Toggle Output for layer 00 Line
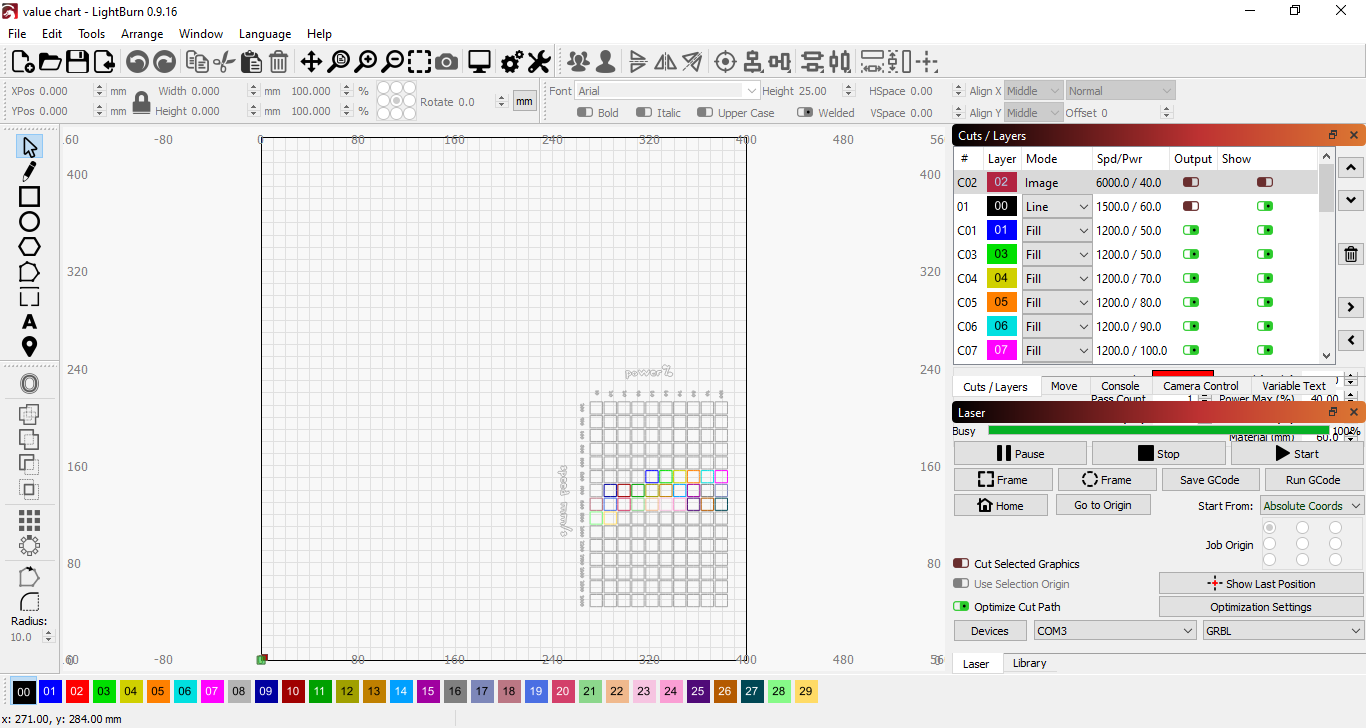Image resolution: width=1366 pixels, height=728 pixels. click(x=1191, y=207)
